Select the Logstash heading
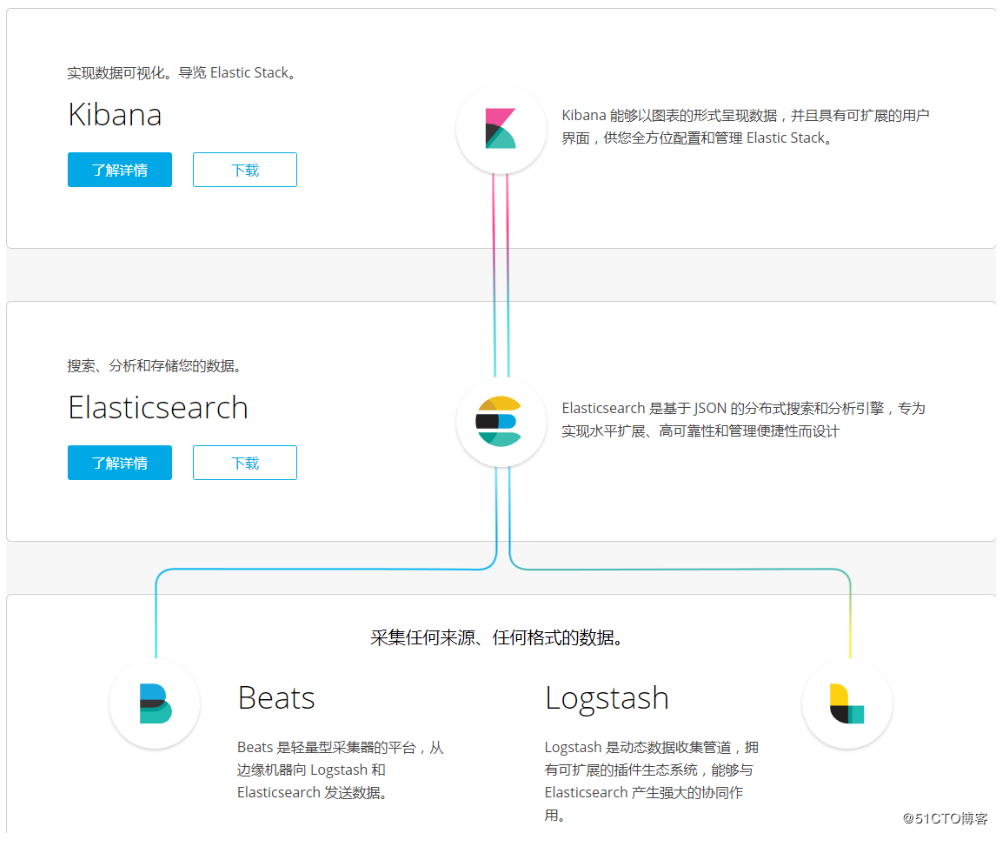Viewport: 1005px width, 848px height. point(607,699)
